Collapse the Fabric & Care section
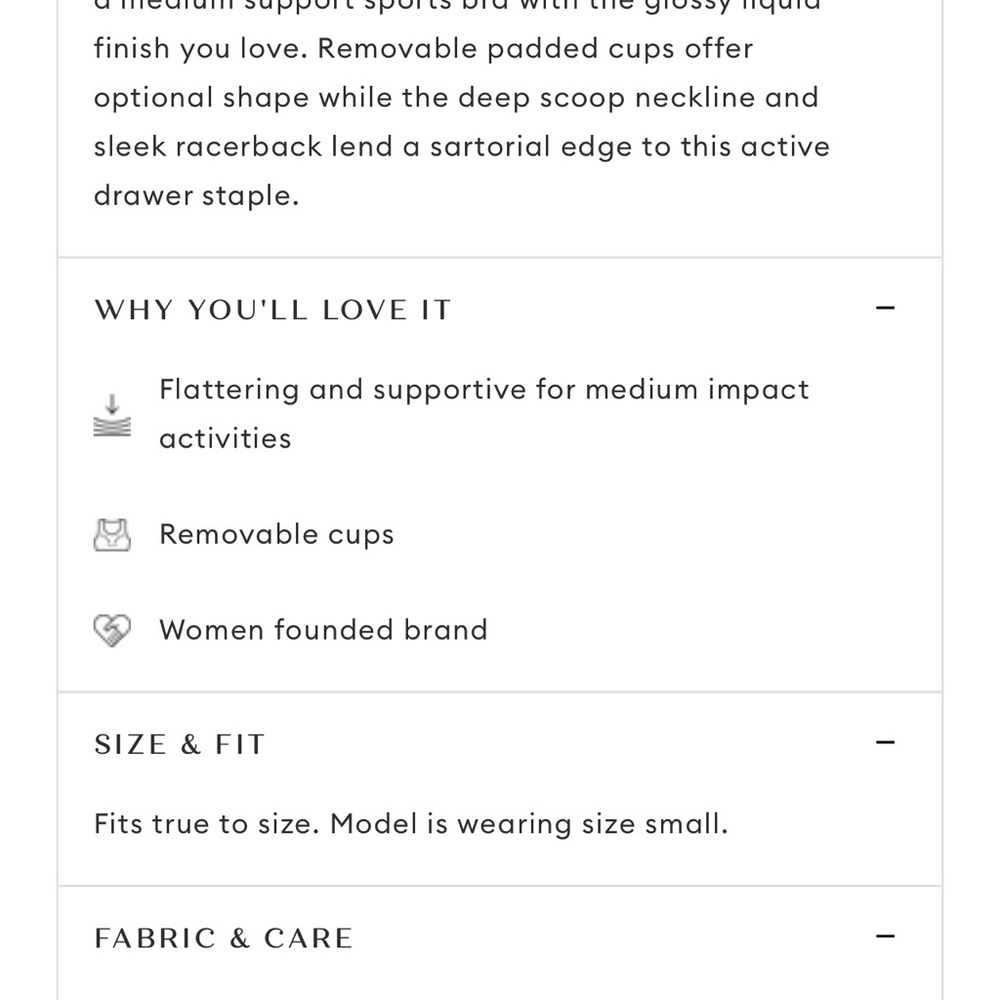Screen dimensions: 1000x1000 (x=885, y=937)
